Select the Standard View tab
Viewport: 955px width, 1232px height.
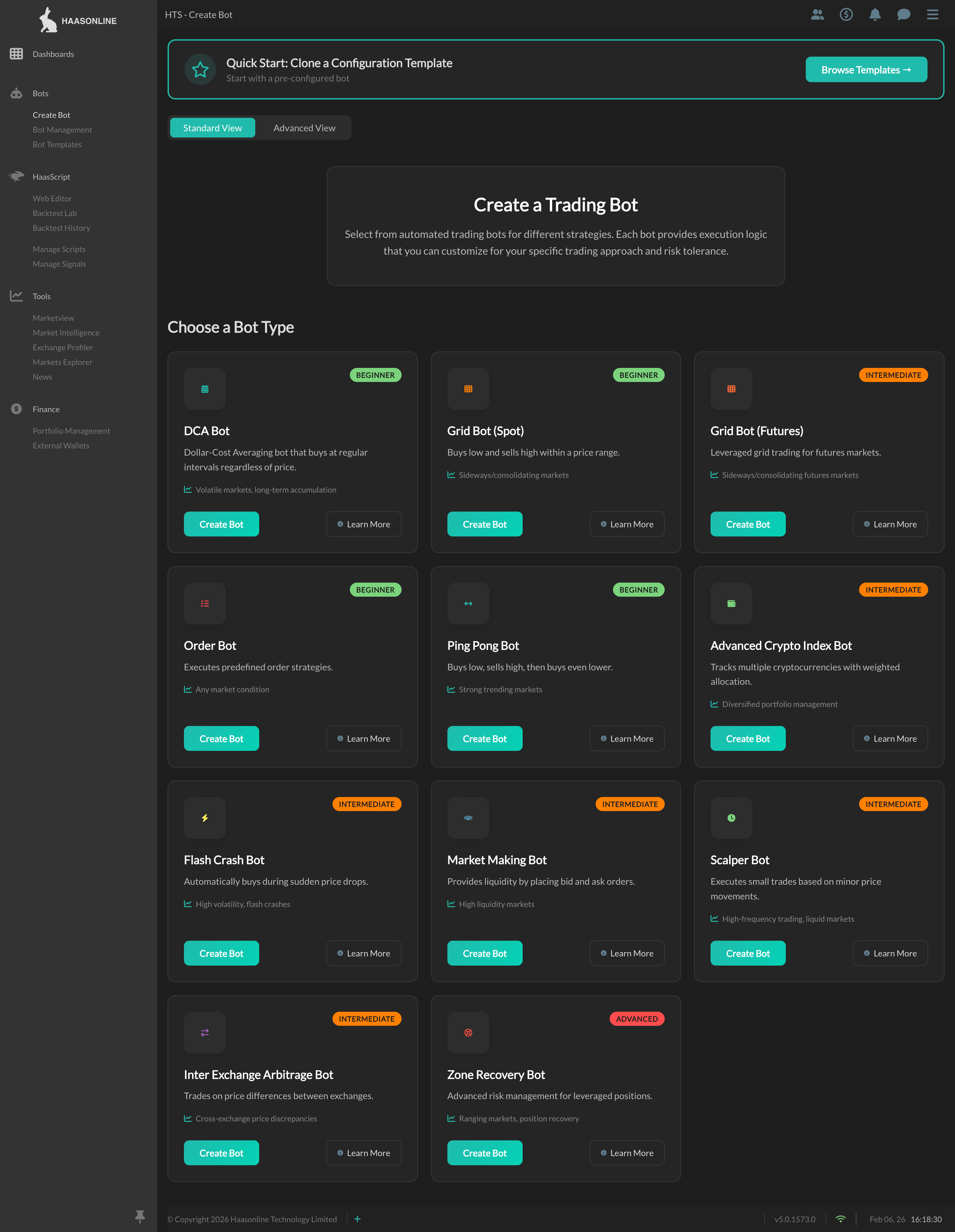click(x=212, y=127)
